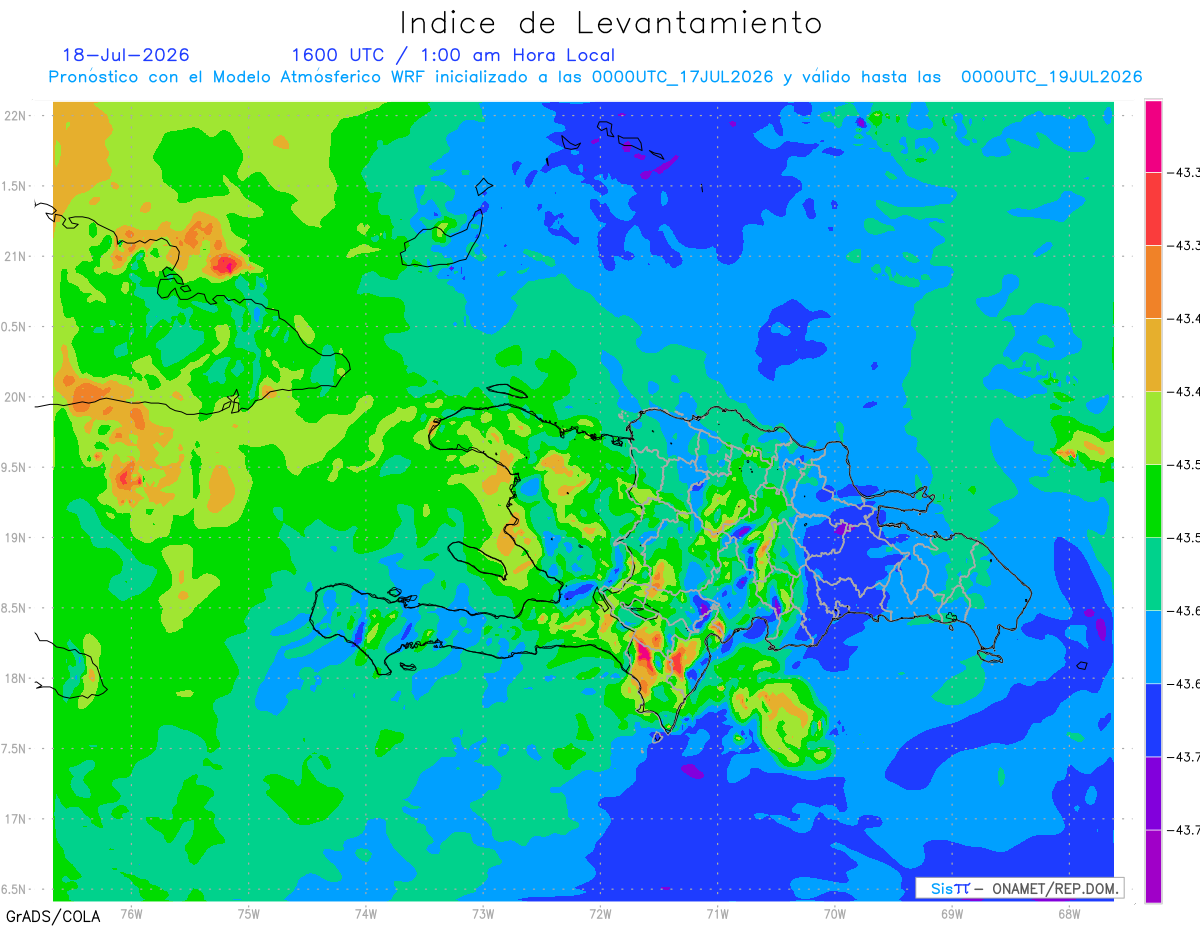Click the '76W' longitude label
This screenshot has height=927, width=1200.
(131, 913)
